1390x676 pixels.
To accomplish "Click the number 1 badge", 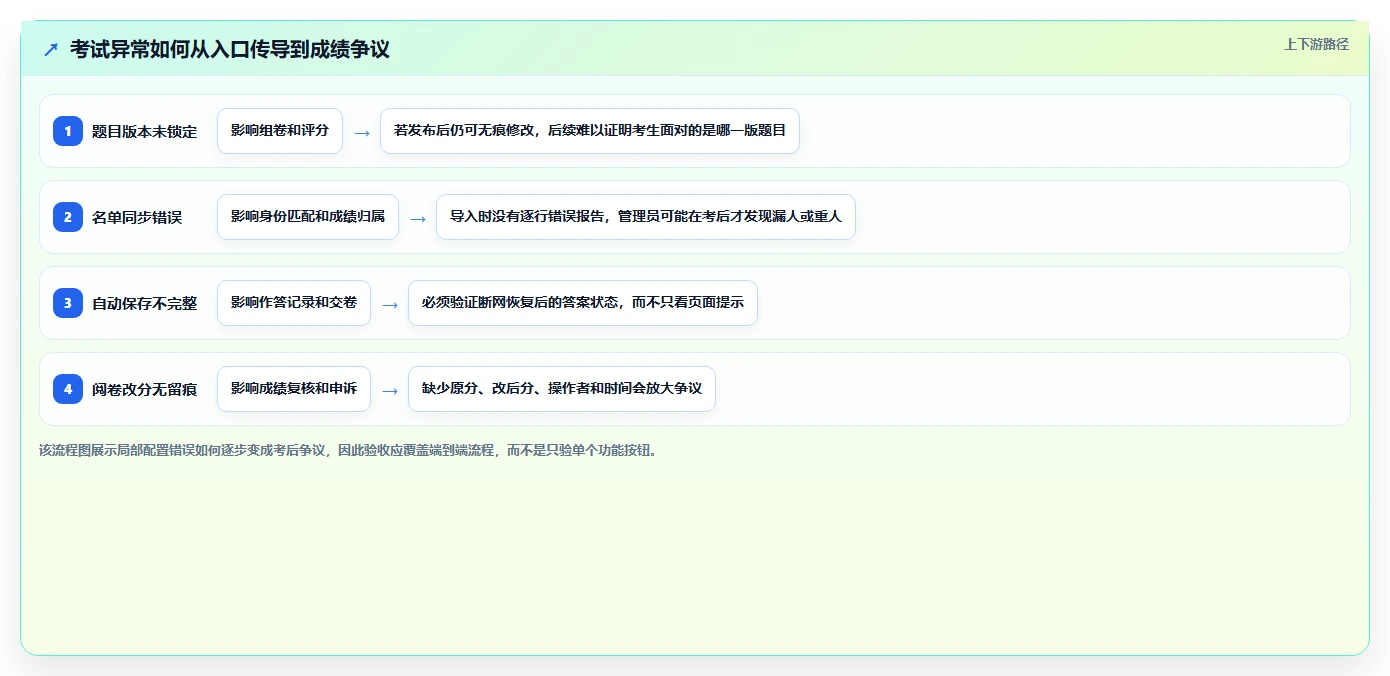I will [x=68, y=131].
